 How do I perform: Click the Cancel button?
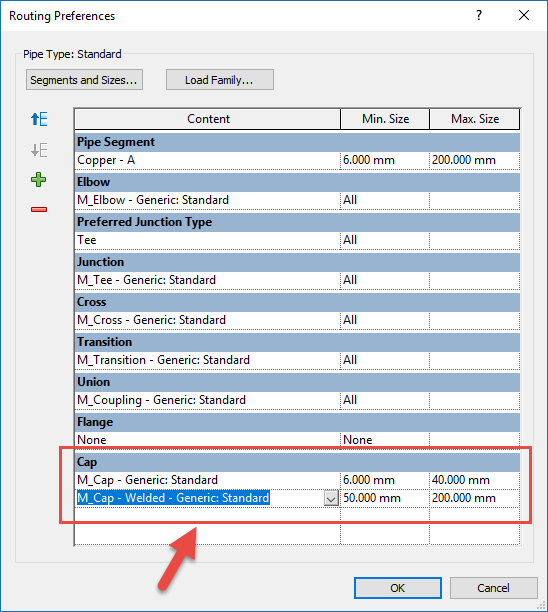(493, 588)
